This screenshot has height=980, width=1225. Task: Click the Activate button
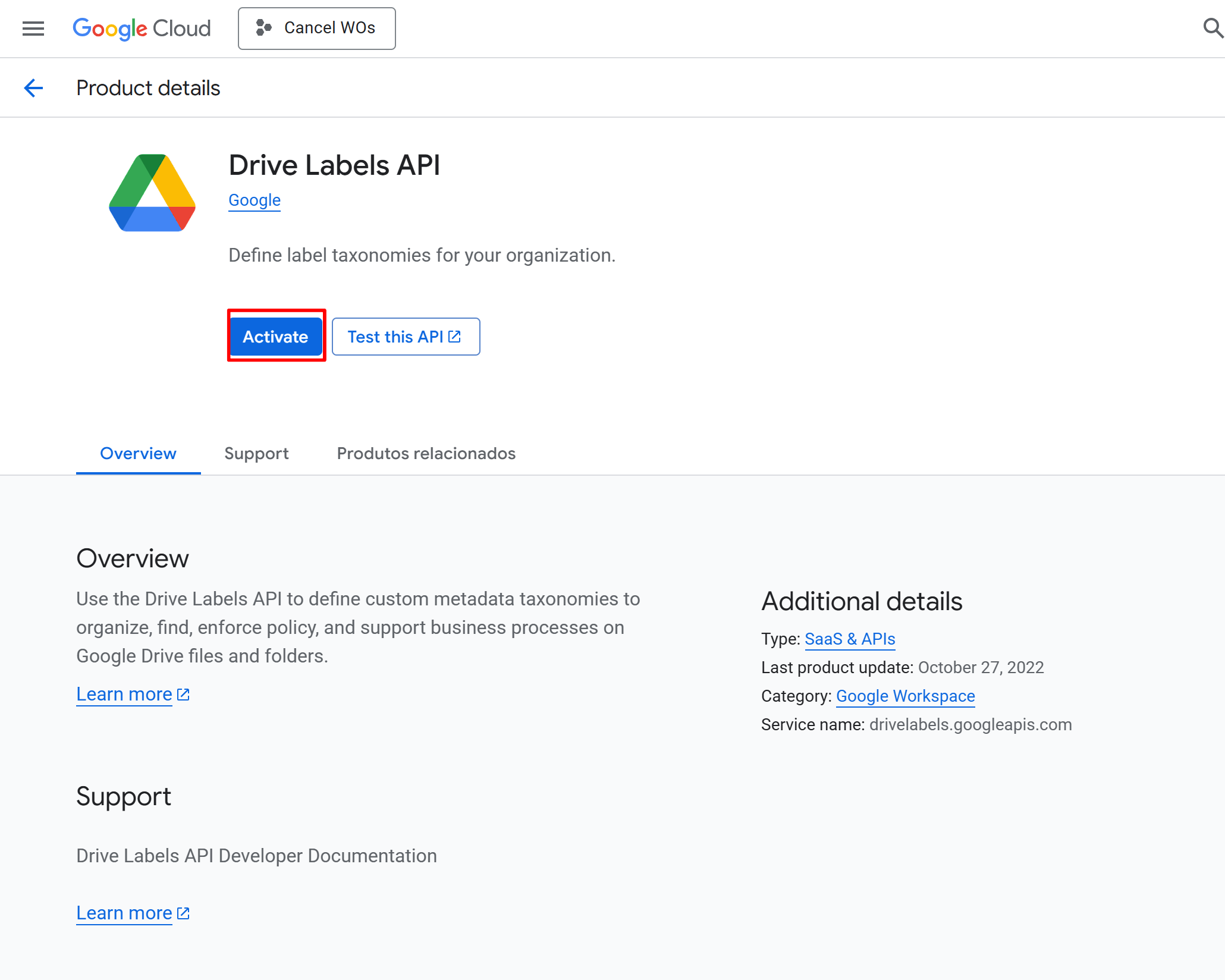[275, 337]
